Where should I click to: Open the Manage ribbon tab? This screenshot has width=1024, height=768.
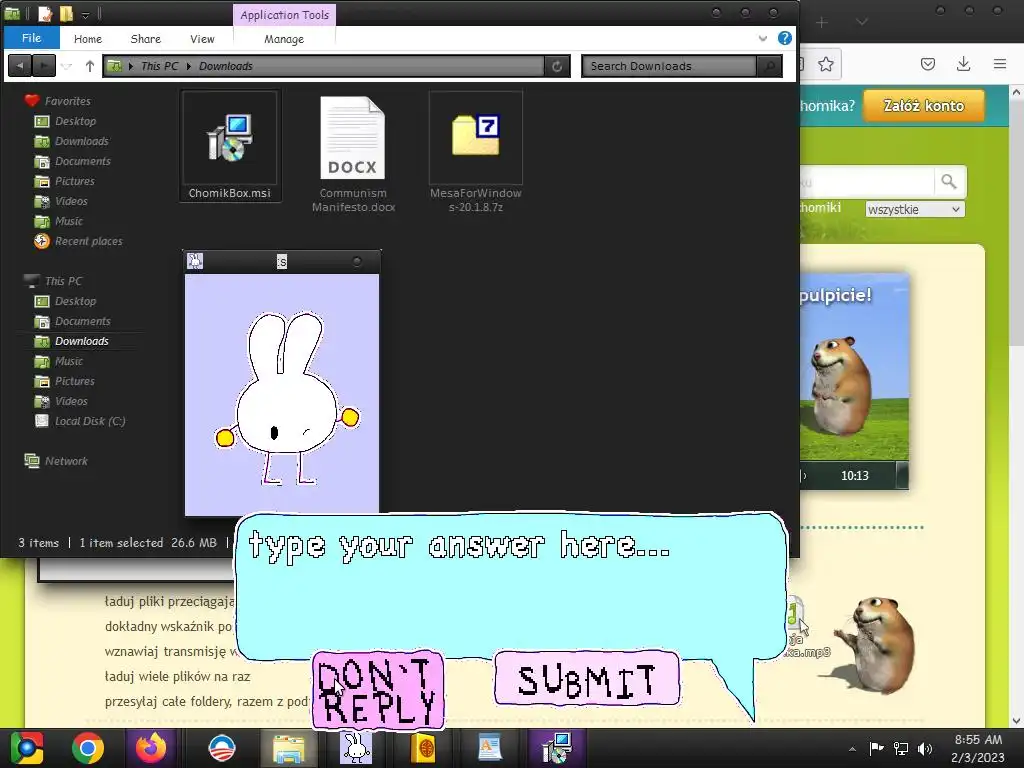284,39
